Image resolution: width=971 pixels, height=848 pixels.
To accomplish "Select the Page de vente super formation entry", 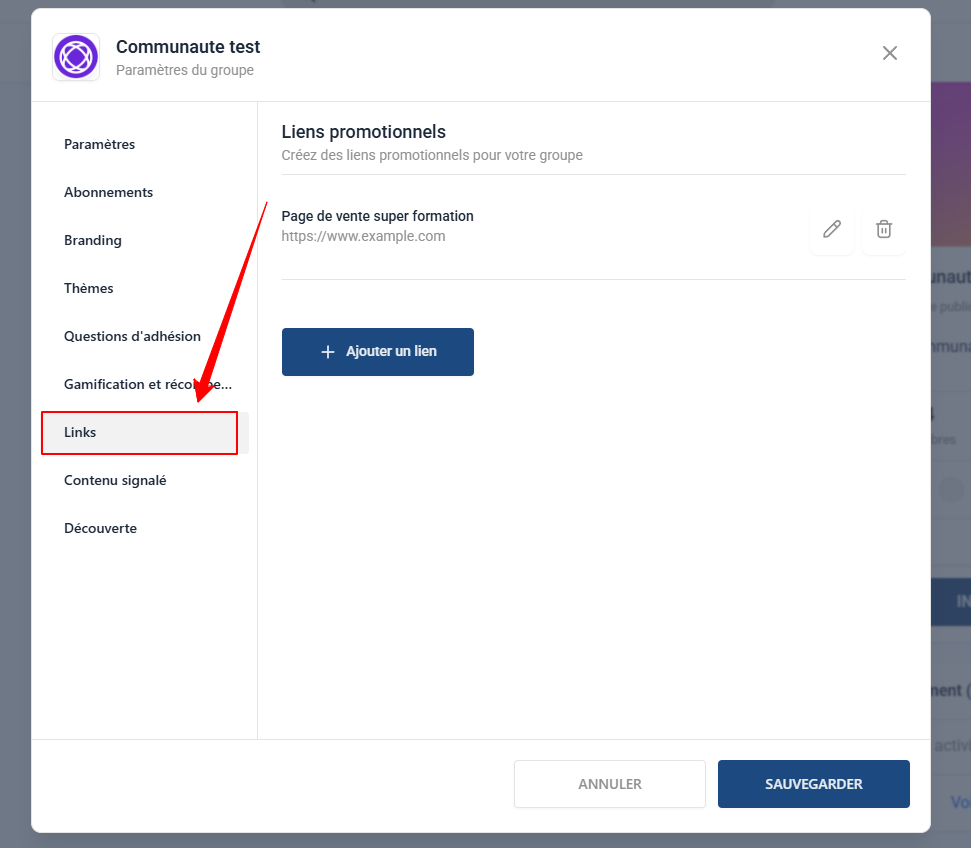I will (377, 216).
